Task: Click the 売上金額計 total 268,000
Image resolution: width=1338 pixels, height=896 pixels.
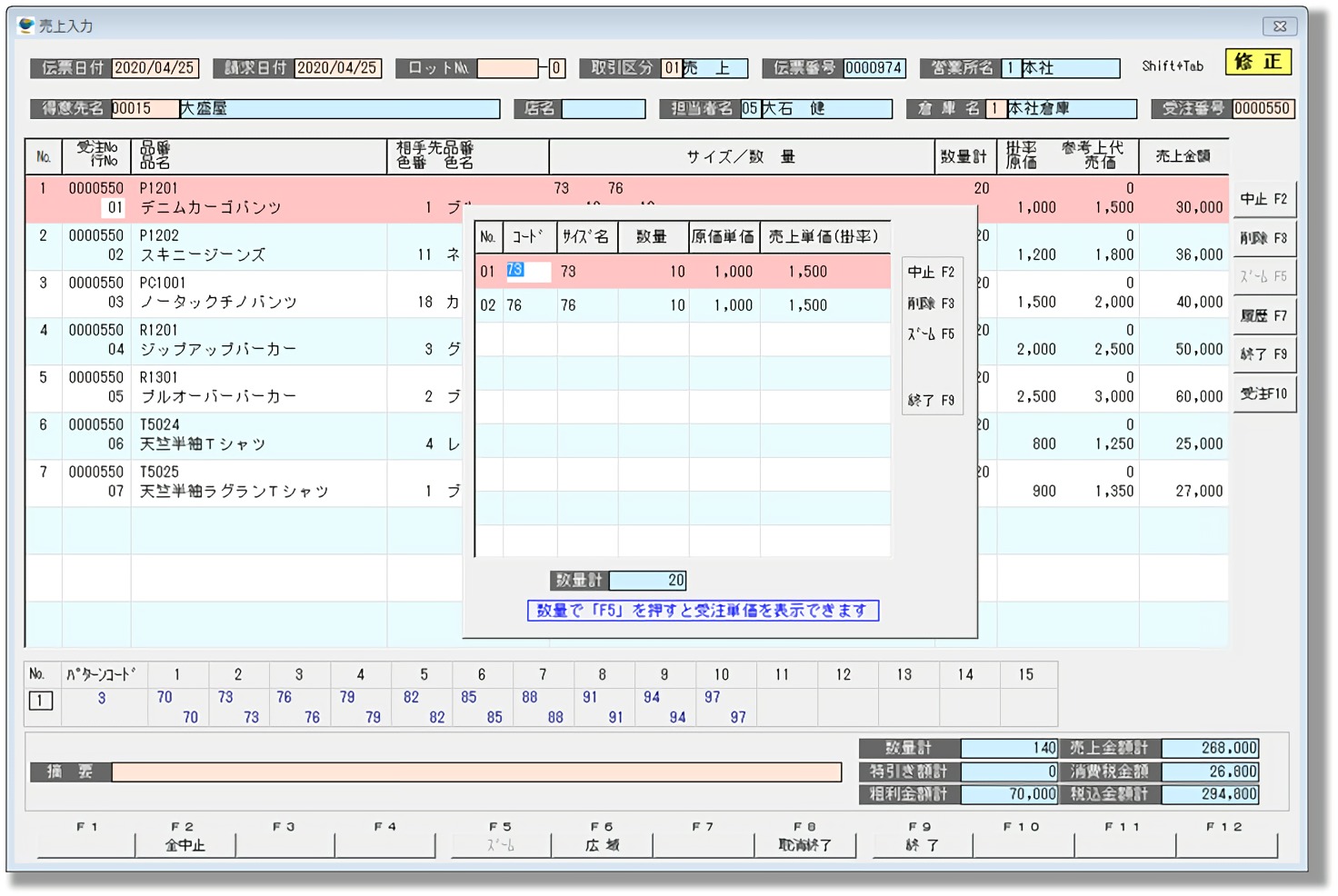Action: tap(1210, 749)
